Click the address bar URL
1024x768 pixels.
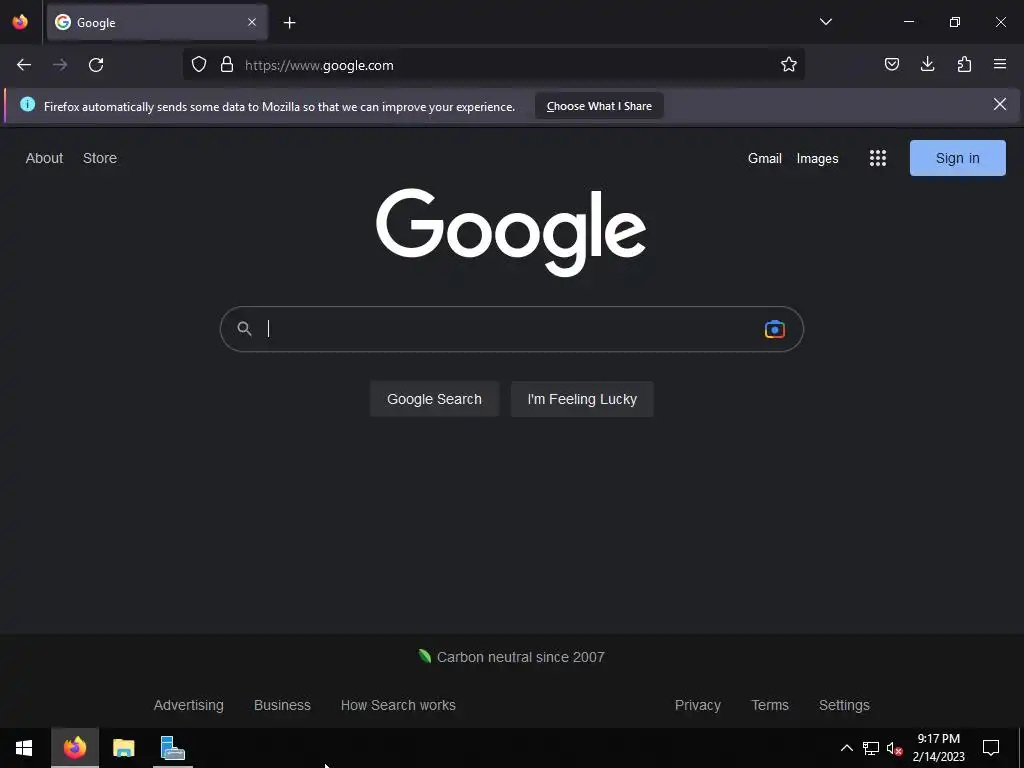(x=319, y=65)
